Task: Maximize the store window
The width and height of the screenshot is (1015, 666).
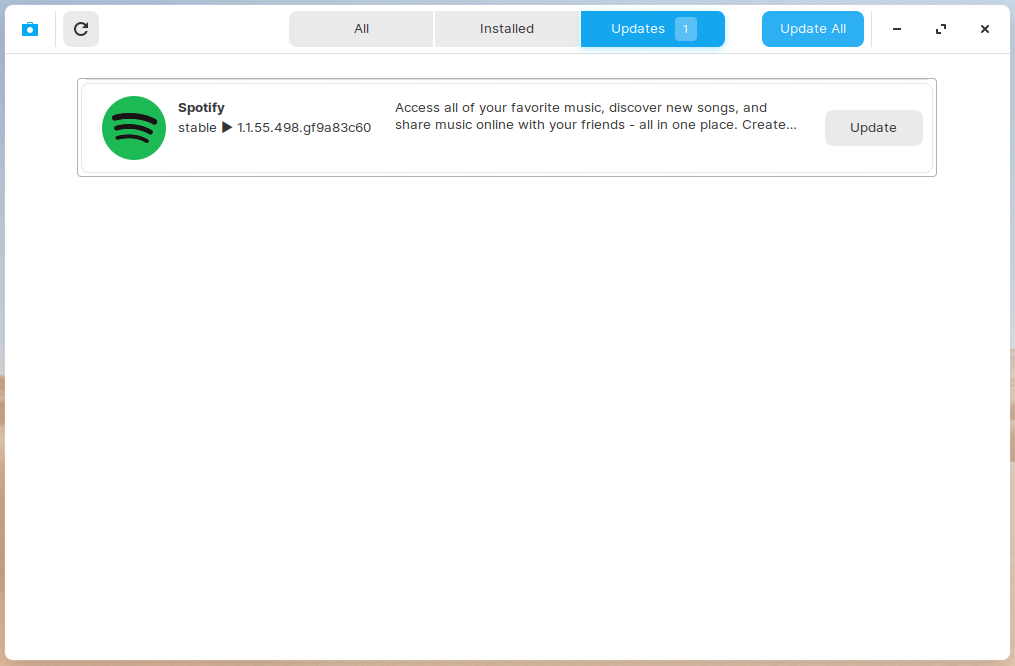Action: coord(941,29)
